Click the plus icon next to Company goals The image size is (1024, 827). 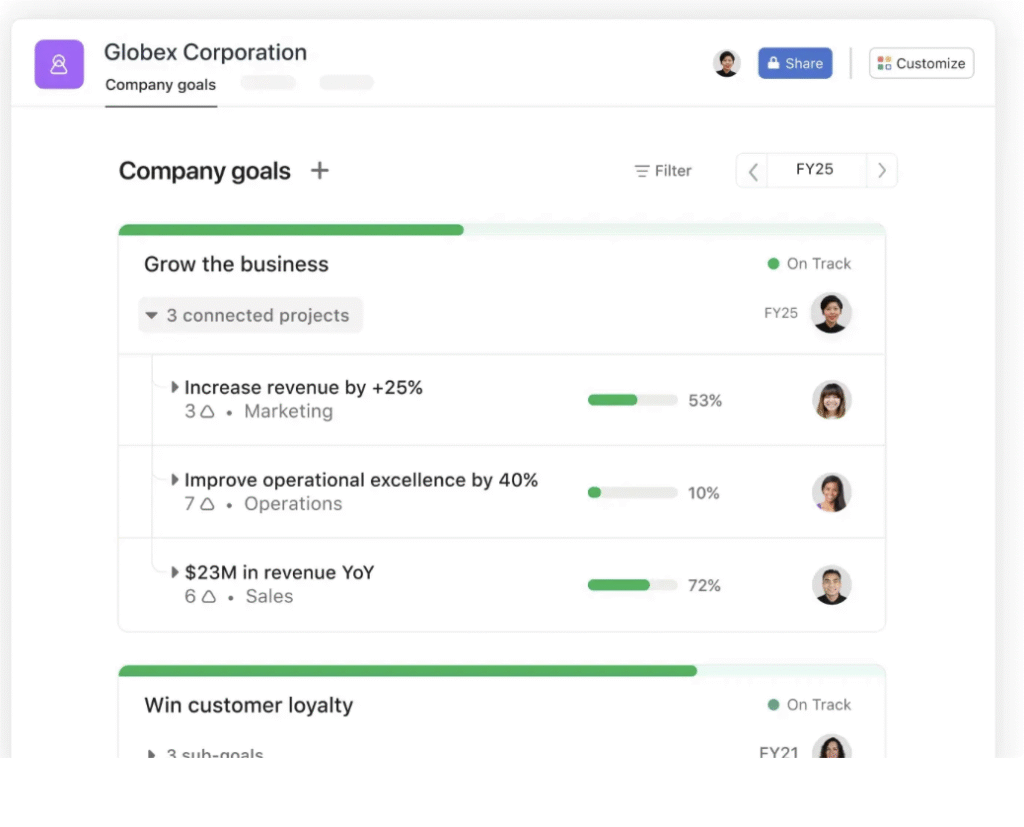point(319,171)
